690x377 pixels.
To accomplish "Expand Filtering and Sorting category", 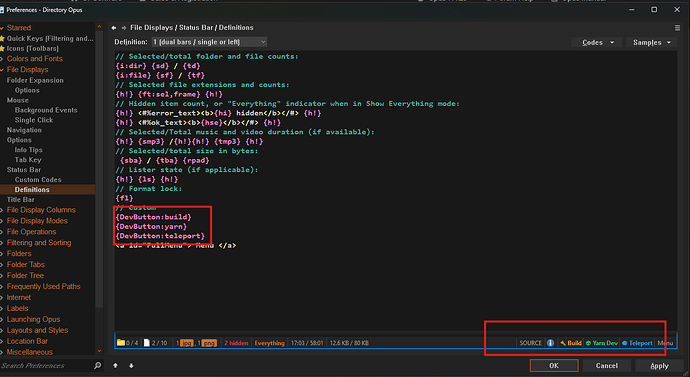I will click(x=2, y=243).
